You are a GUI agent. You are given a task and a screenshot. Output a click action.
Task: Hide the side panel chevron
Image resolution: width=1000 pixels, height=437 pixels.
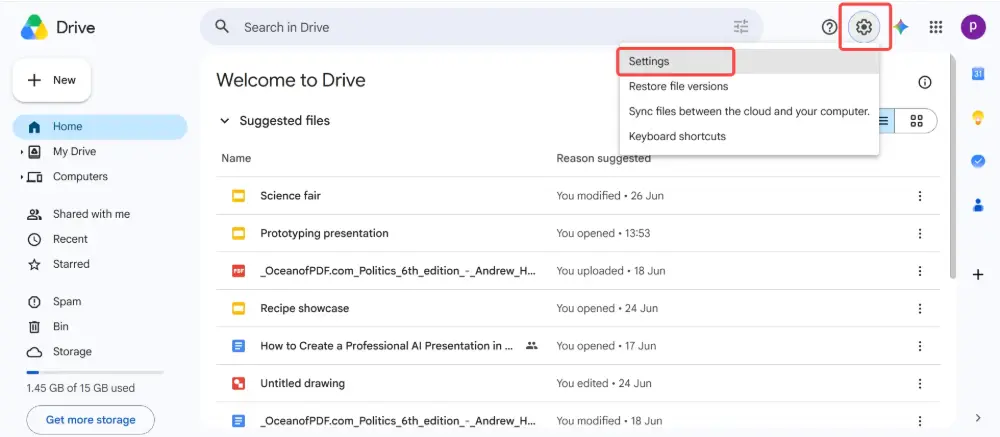[x=978, y=418]
